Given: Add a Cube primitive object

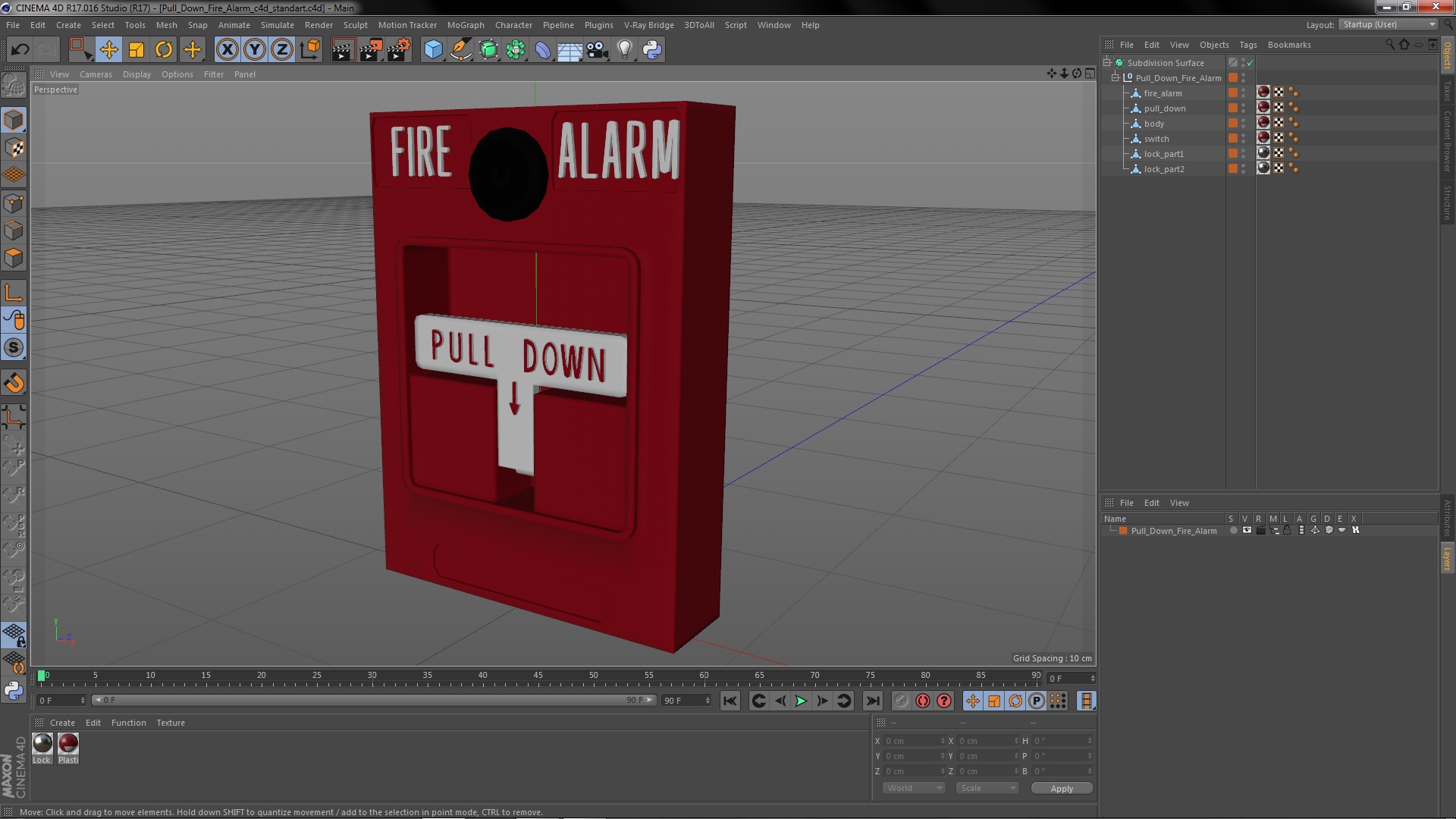Looking at the screenshot, I should tap(433, 50).
